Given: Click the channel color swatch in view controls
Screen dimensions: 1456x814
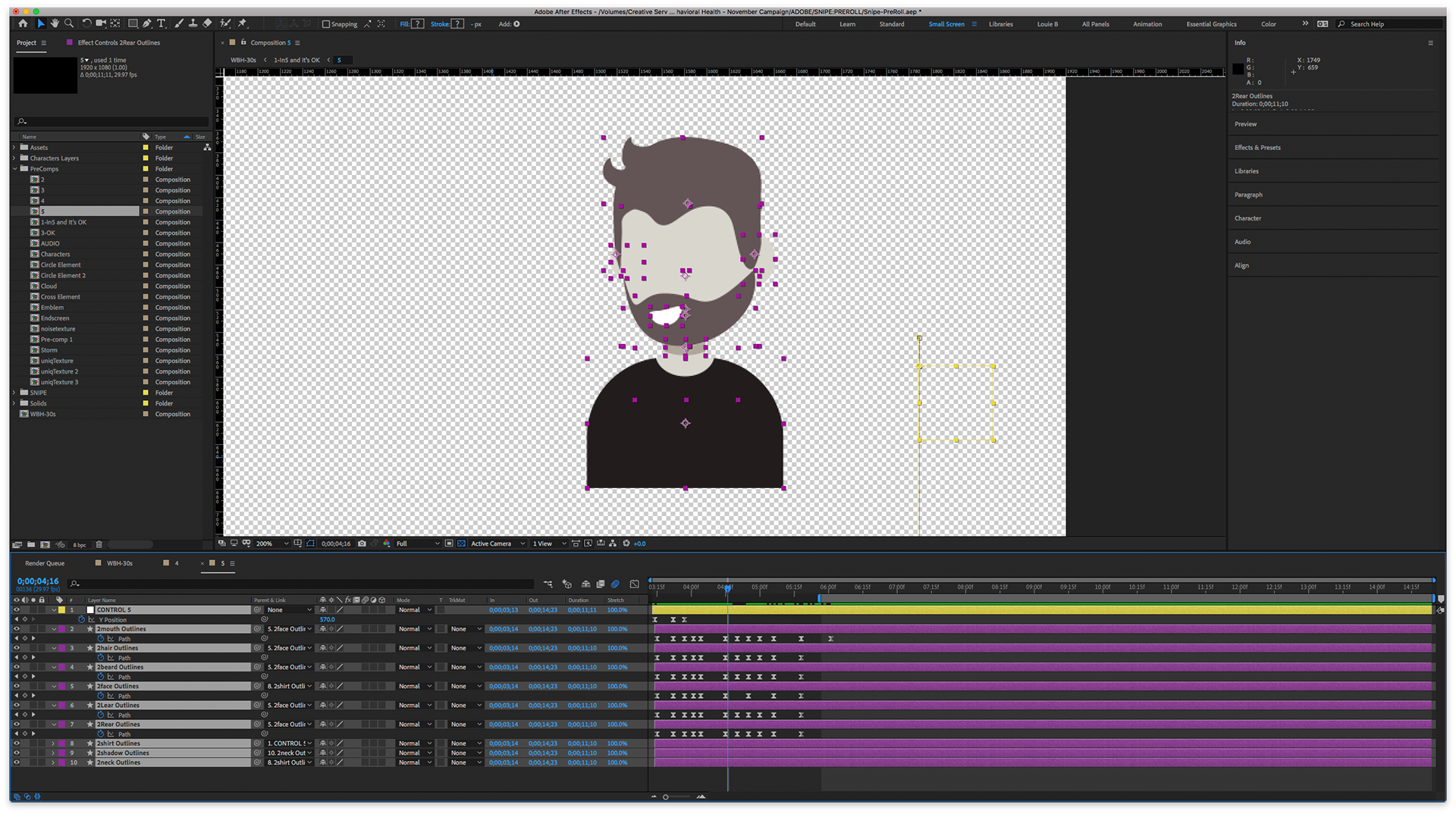Looking at the screenshot, I should click(x=387, y=543).
